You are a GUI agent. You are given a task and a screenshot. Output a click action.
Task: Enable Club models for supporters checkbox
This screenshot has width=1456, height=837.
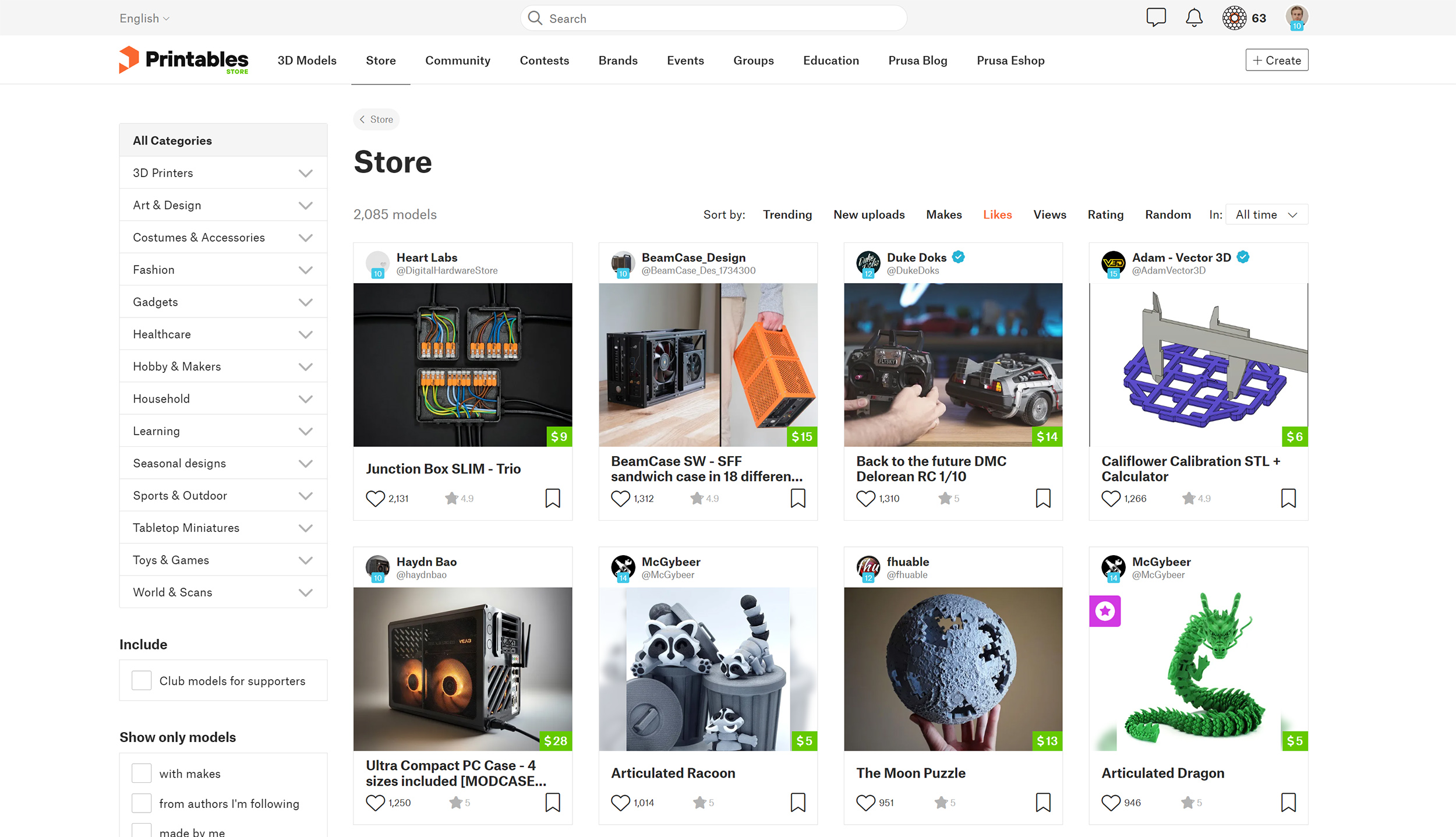click(142, 680)
